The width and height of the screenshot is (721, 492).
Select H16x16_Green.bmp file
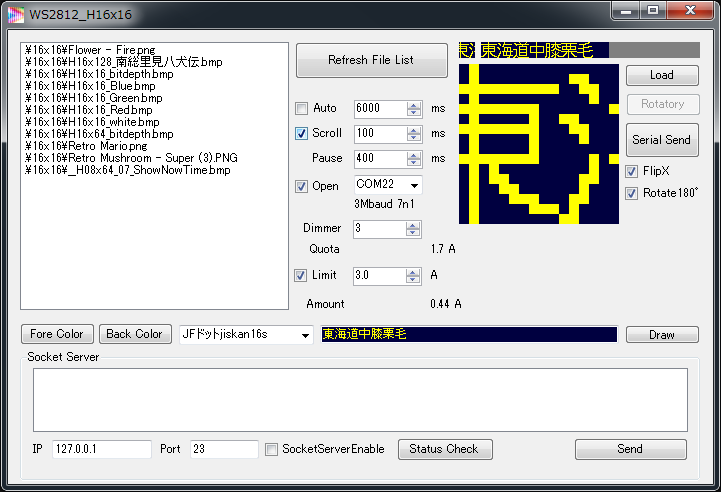(93, 98)
